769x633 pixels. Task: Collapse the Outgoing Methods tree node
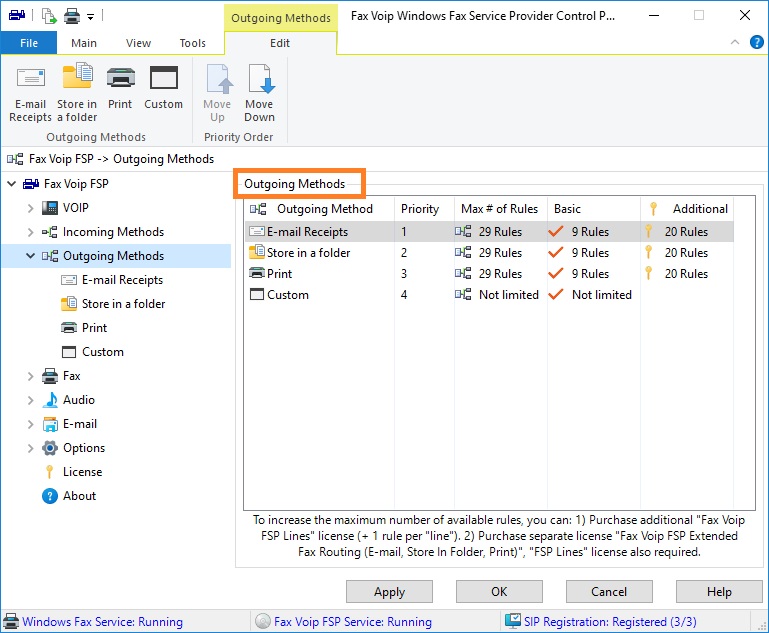tap(30, 256)
